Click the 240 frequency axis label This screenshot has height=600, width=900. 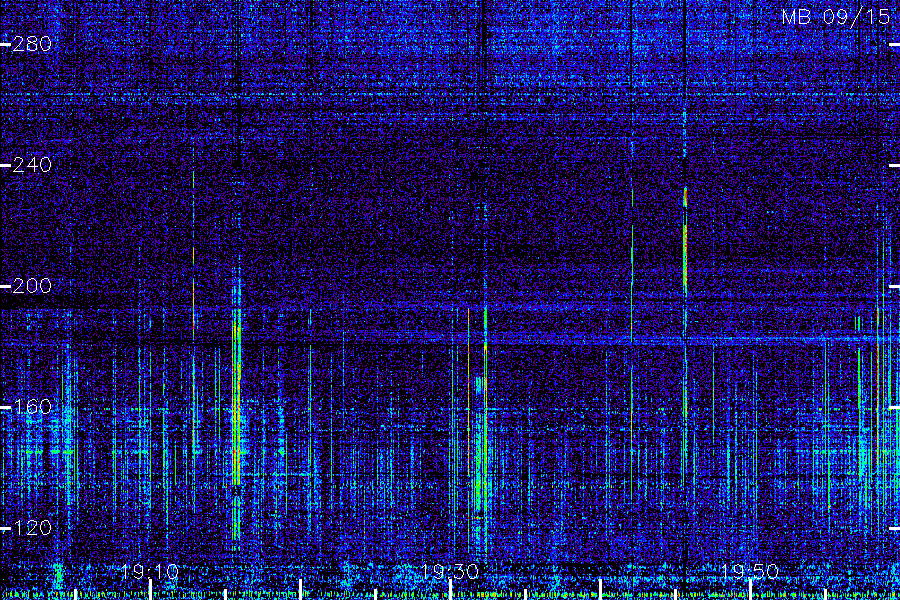click(32, 165)
